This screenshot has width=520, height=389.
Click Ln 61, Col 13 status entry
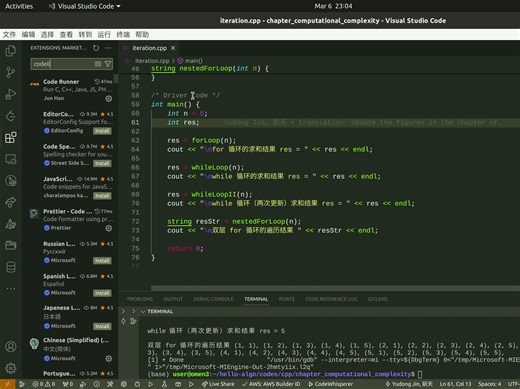point(455,384)
